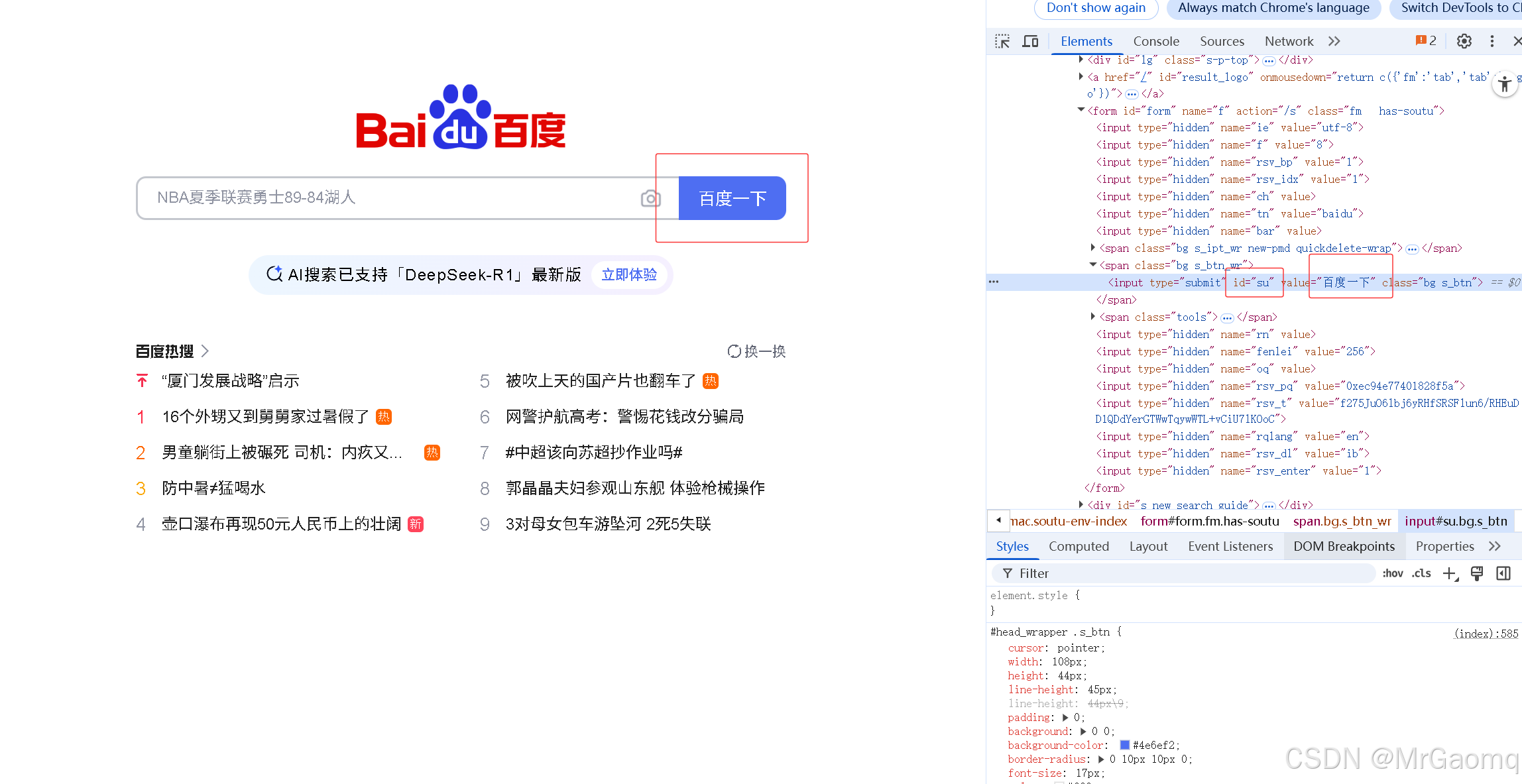Screen dimensions: 1522x784
Task: Toggle the :hov element state panel
Action: (x=1393, y=574)
